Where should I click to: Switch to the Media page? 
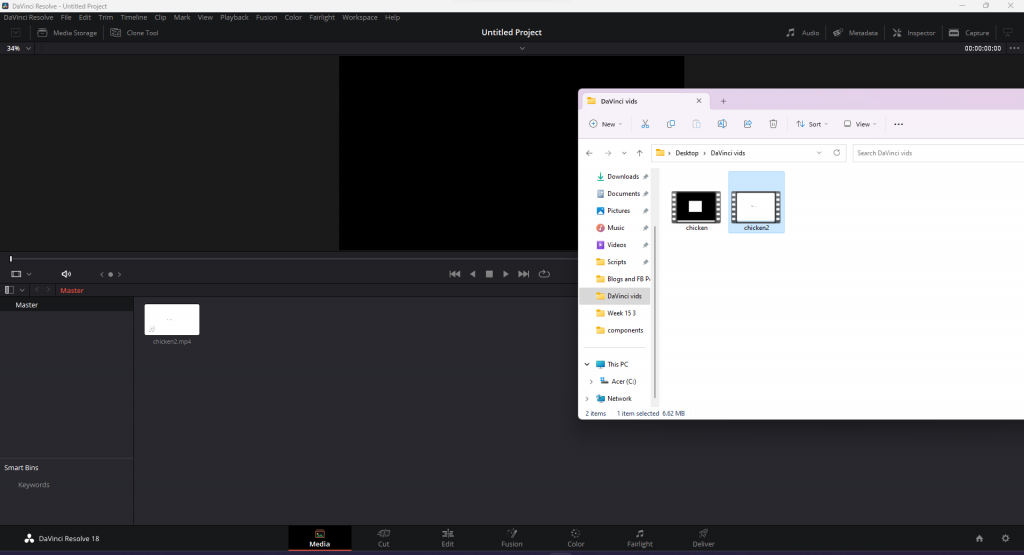[319, 538]
